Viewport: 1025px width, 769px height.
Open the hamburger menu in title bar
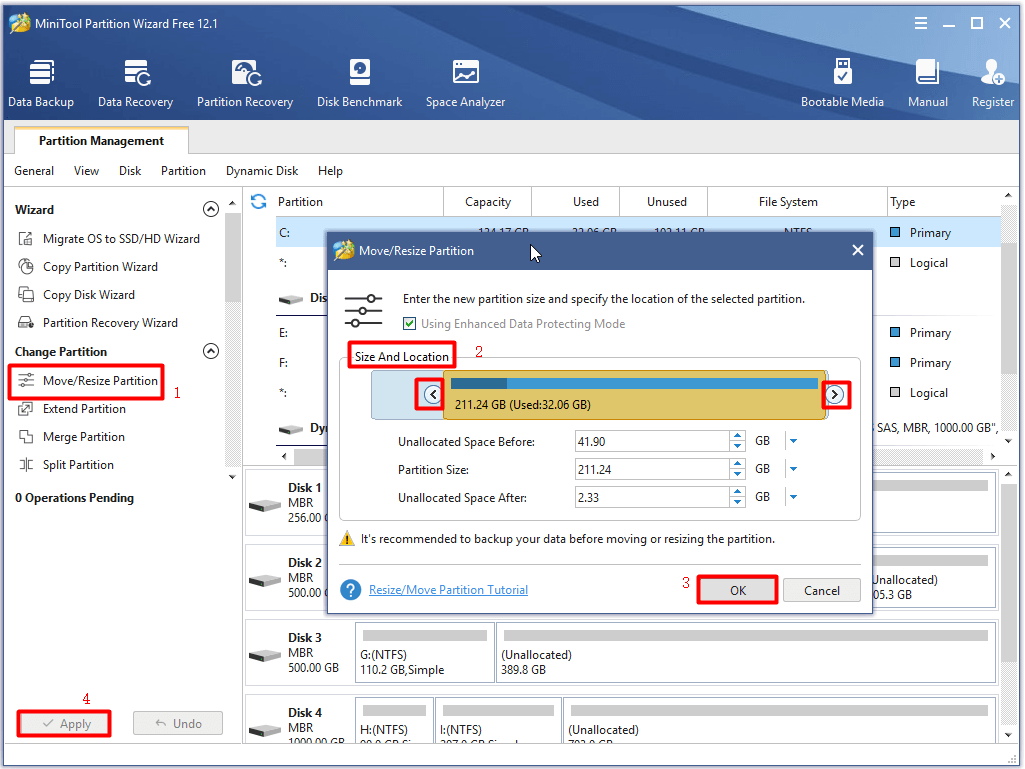[920, 24]
